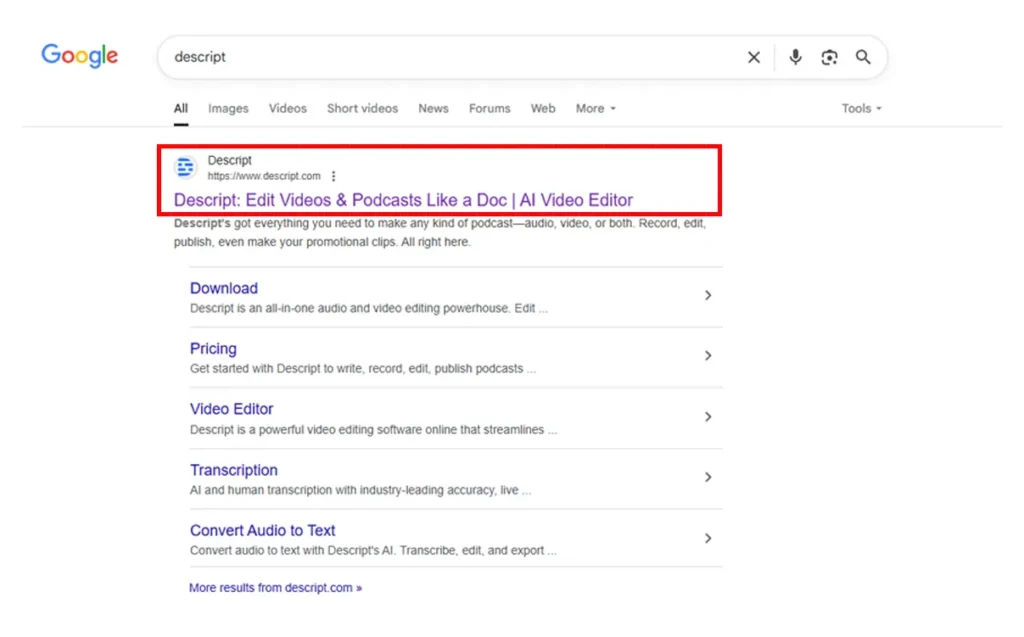The height and width of the screenshot is (637, 1024).
Task: Click 'Descript is a powerful video editing' description
Action: (373, 430)
